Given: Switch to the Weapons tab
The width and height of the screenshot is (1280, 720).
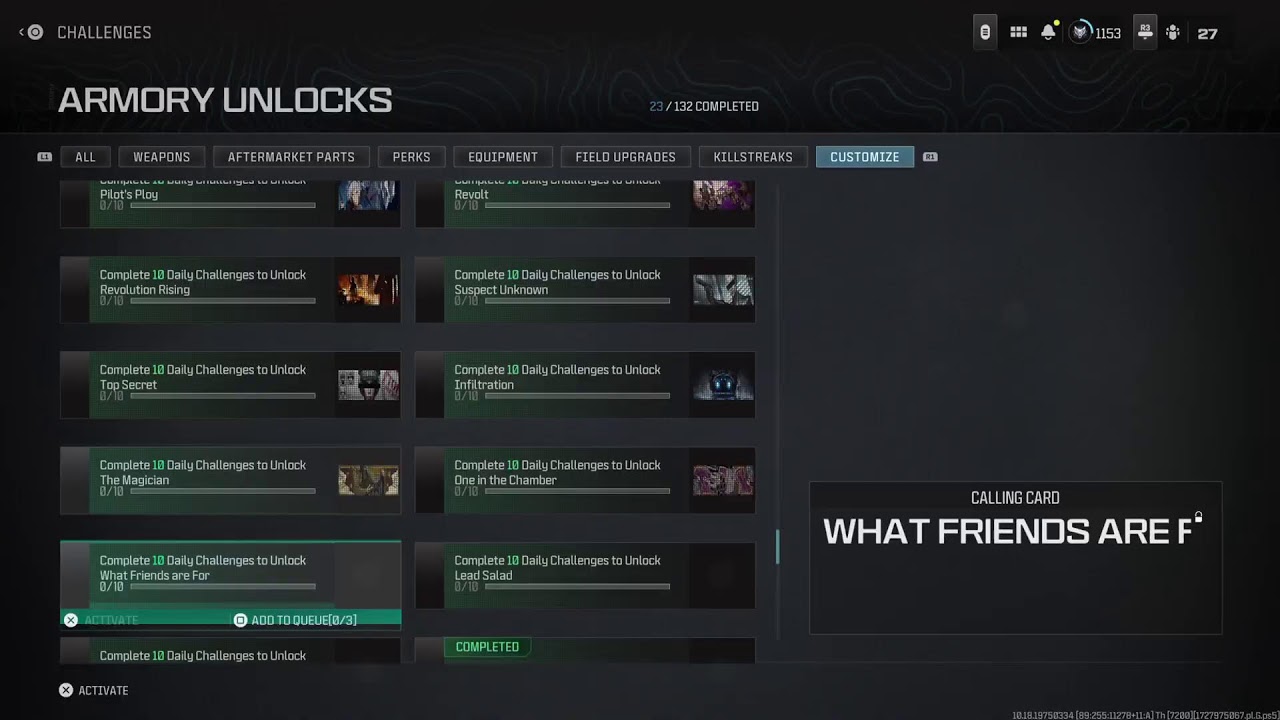Looking at the screenshot, I should pos(162,157).
